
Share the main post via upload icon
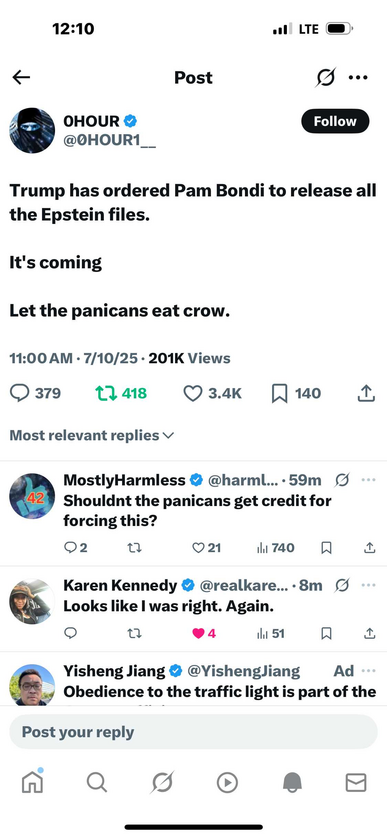coord(365,394)
